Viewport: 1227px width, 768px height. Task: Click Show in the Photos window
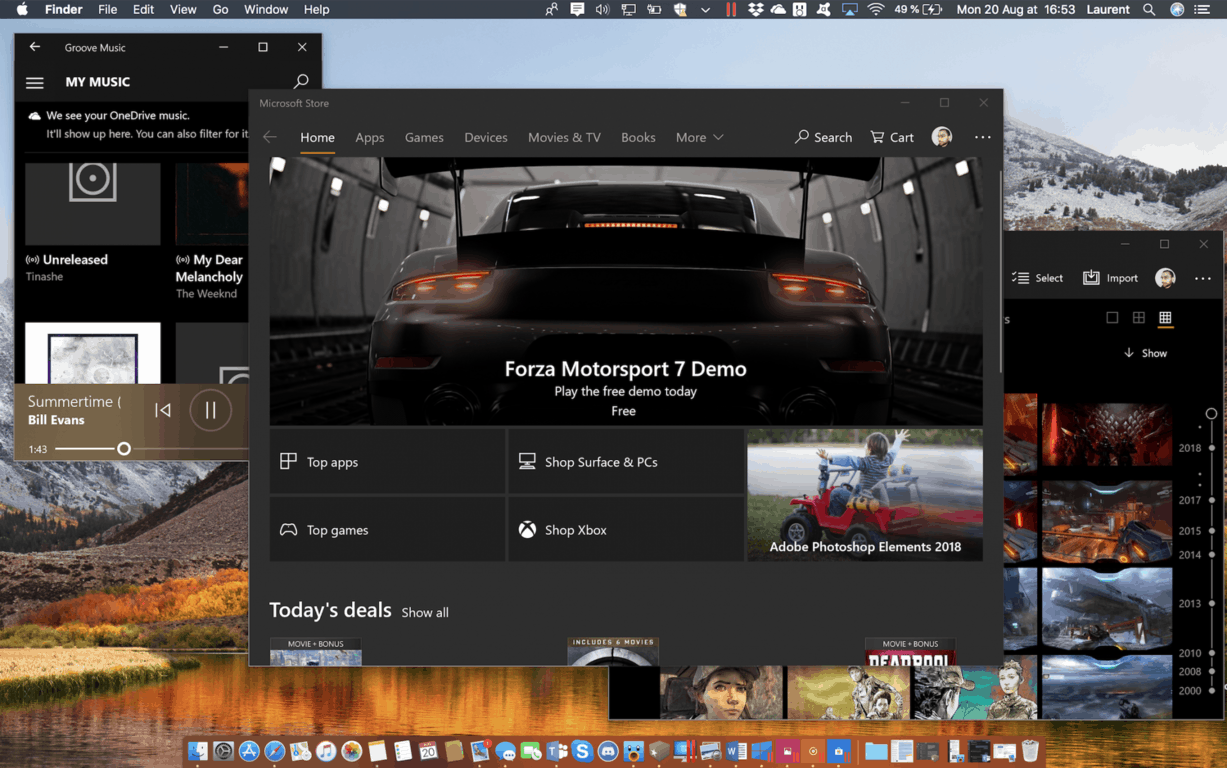click(x=1145, y=353)
